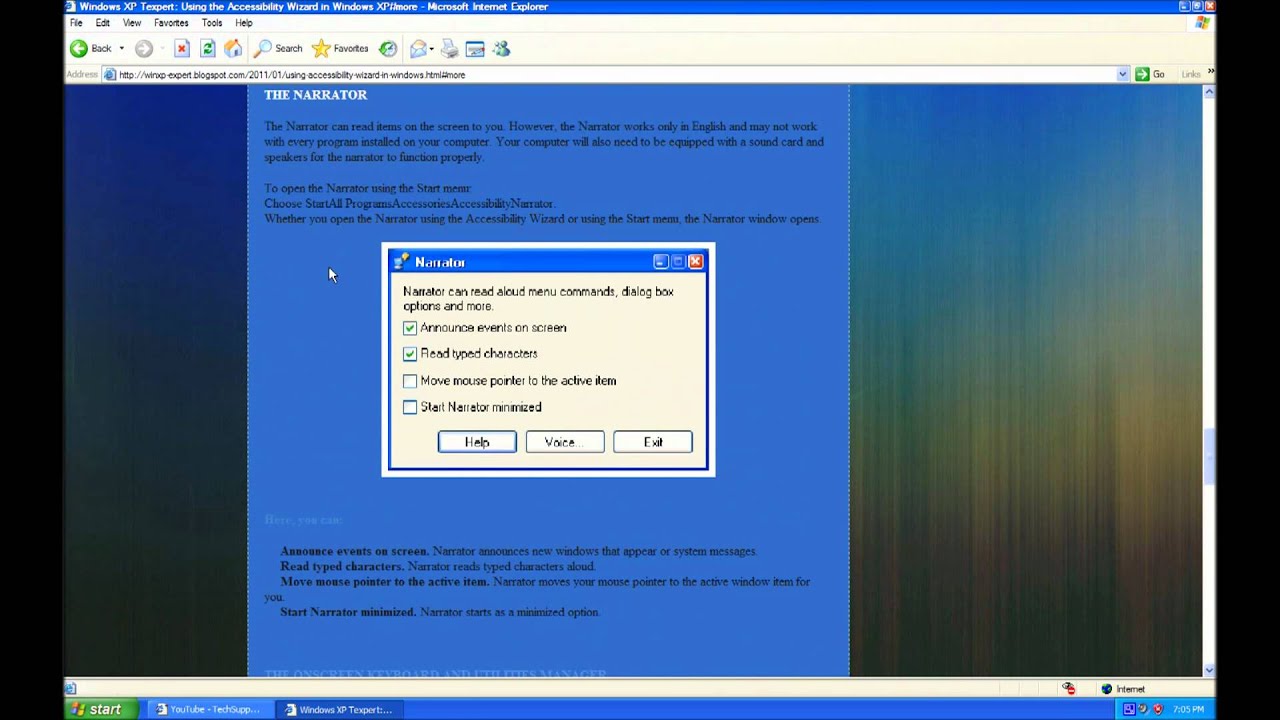Expand the Links toolbar chevron

coord(1210,72)
